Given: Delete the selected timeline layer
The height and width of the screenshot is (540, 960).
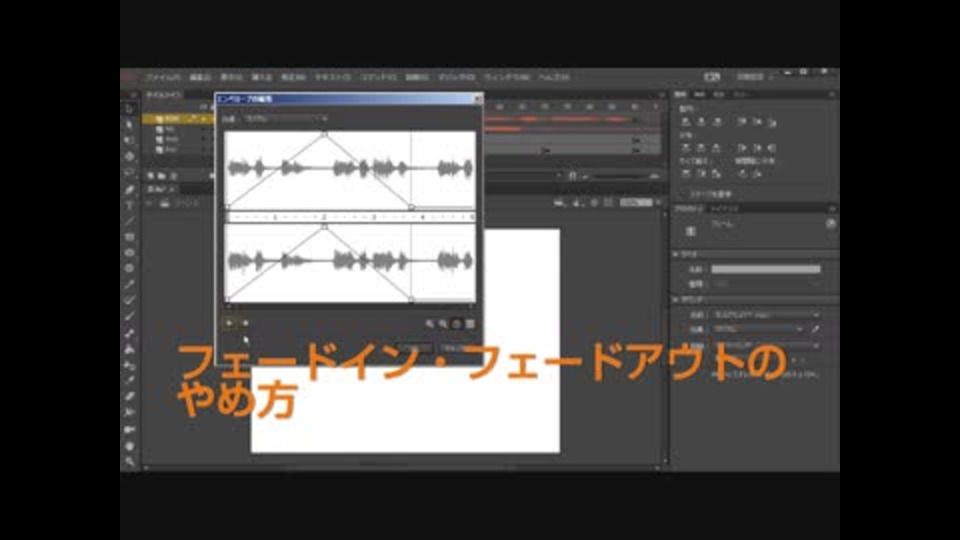Looking at the screenshot, I should point(174,176).
